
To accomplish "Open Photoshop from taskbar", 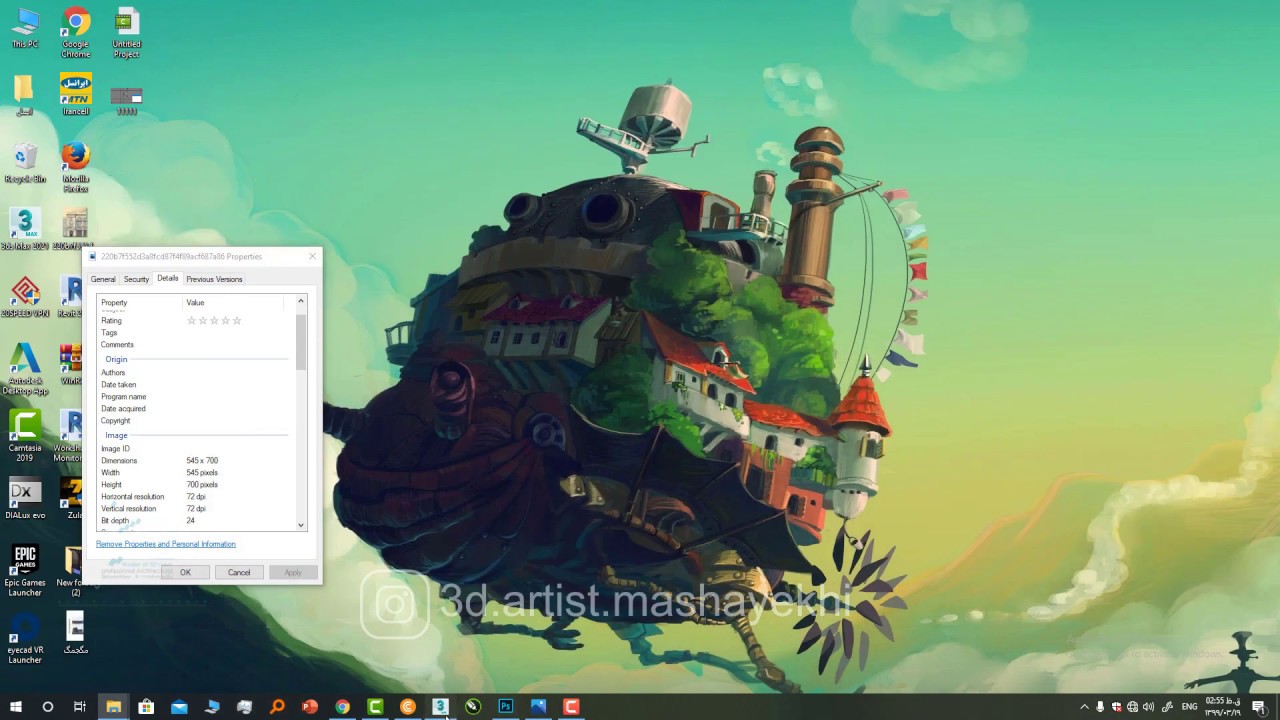I will 506,706.
